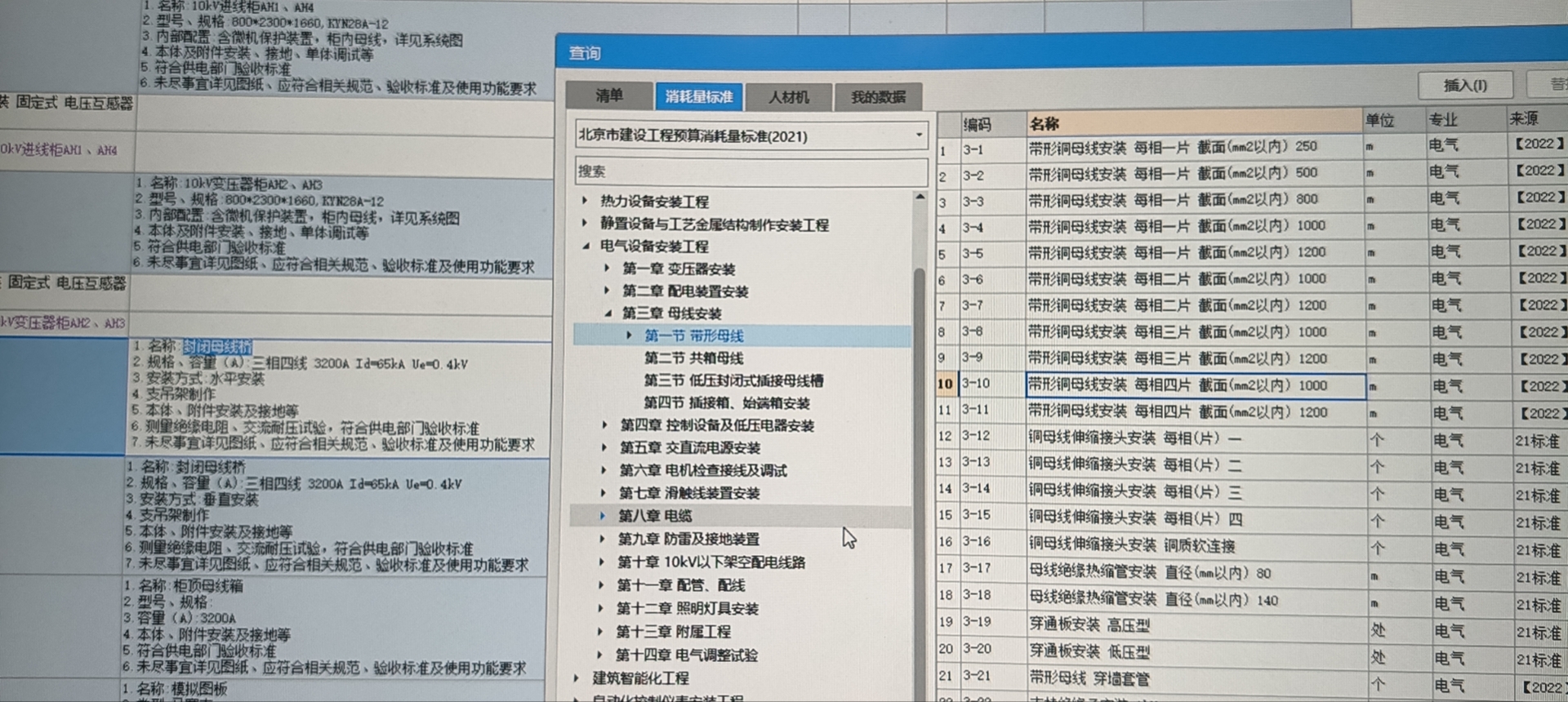This screenshot has height=702, width=1568.
Task: Expand 静置设备与工艺金属结构制作安装工程 node
Action: [585, 223]
